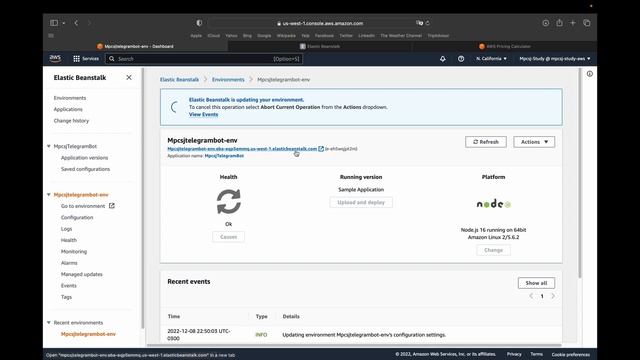
Task: Click Show all recent events
Action: [x=536, y=283]
